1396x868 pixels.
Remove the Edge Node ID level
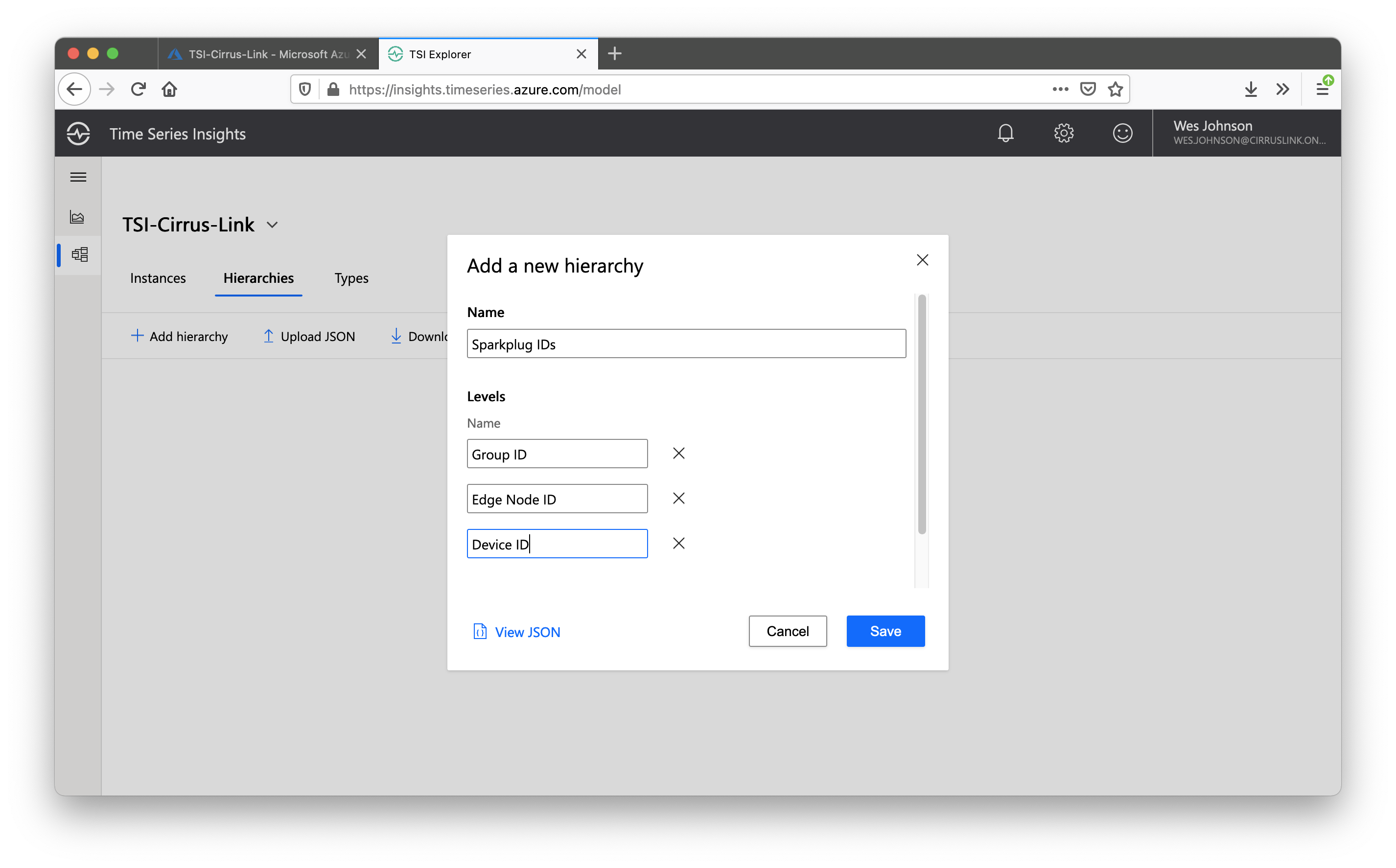pos(678,498)
